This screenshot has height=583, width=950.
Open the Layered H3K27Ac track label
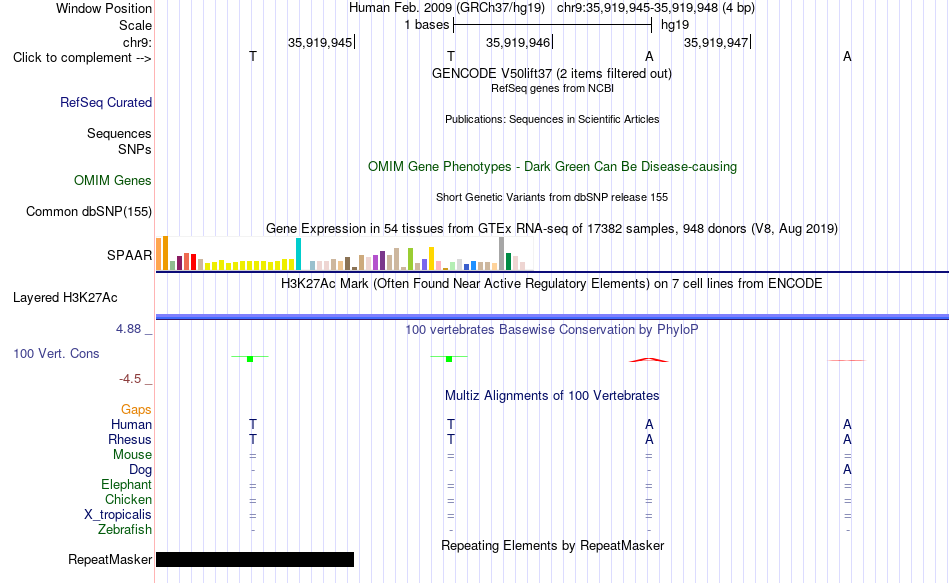pyautogui.click(x=65, y=298)
